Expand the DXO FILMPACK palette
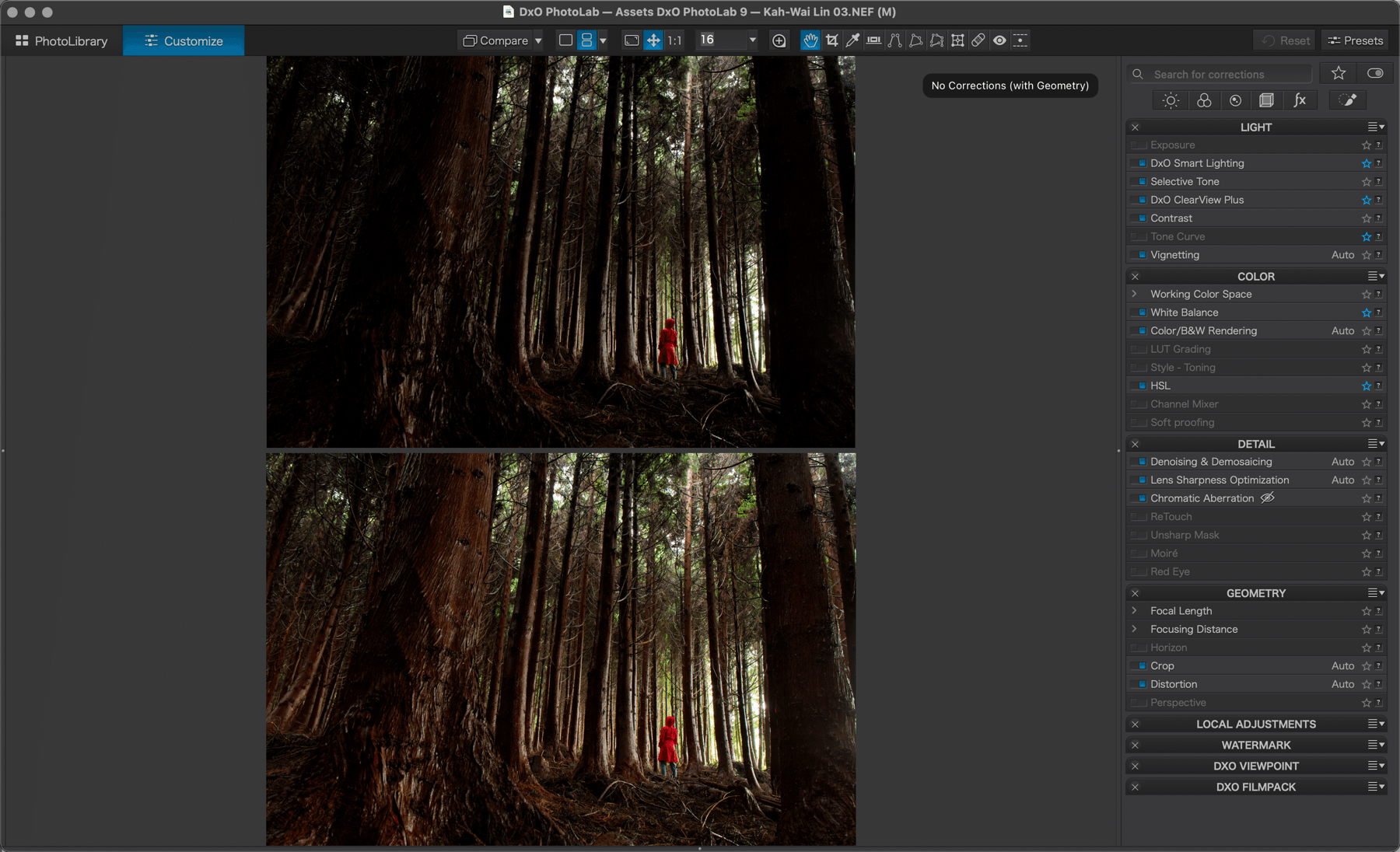Screen dimensions: 1400x852 pos(1255,787)
